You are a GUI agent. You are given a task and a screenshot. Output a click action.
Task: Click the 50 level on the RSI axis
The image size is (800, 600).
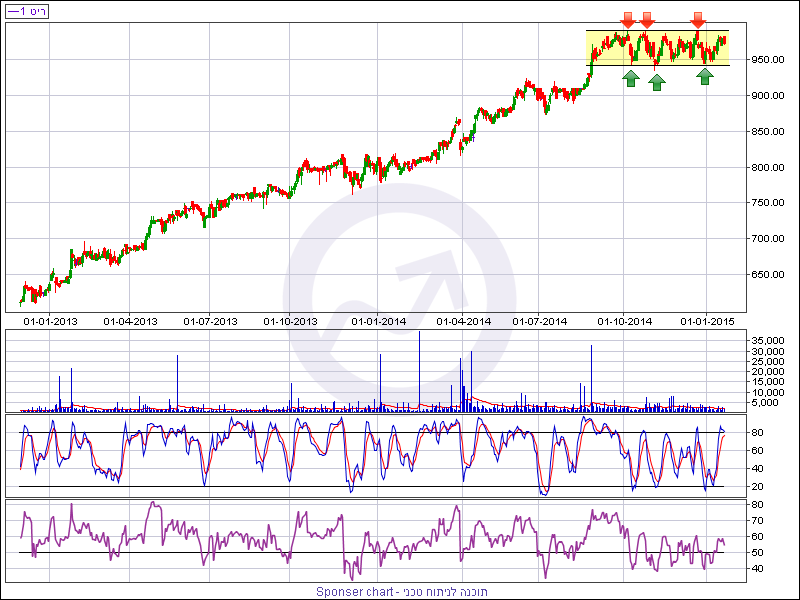point(758,553)
